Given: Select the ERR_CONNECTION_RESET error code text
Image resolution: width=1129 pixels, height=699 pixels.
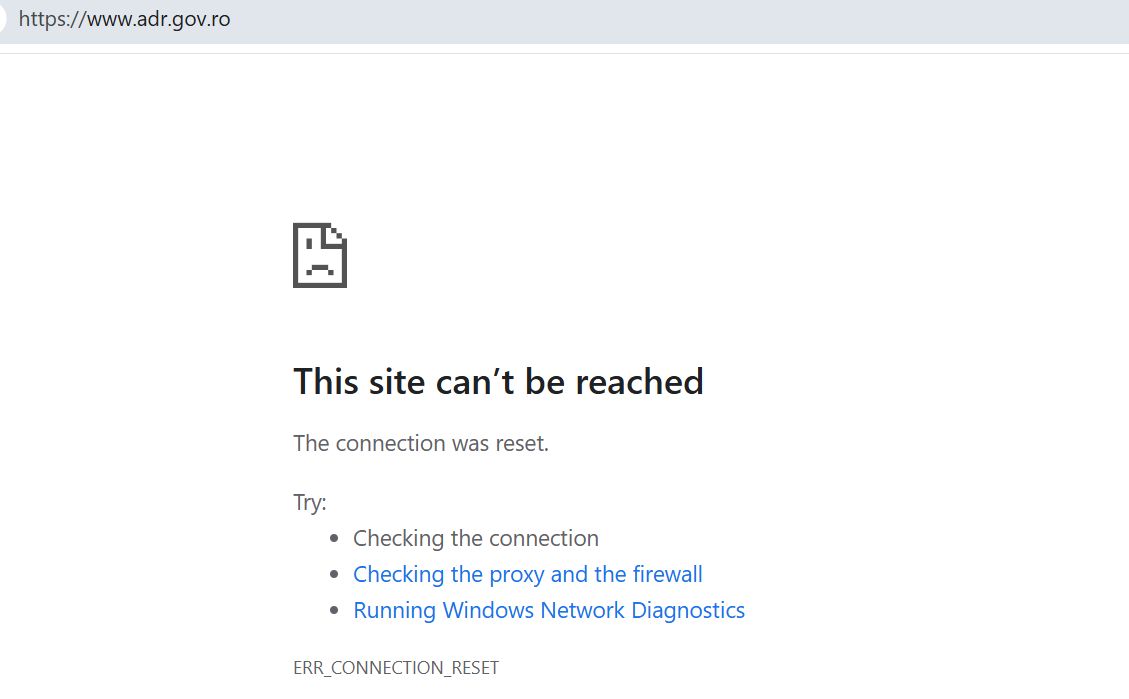Looking at the screenshot, I should [395, 668].
